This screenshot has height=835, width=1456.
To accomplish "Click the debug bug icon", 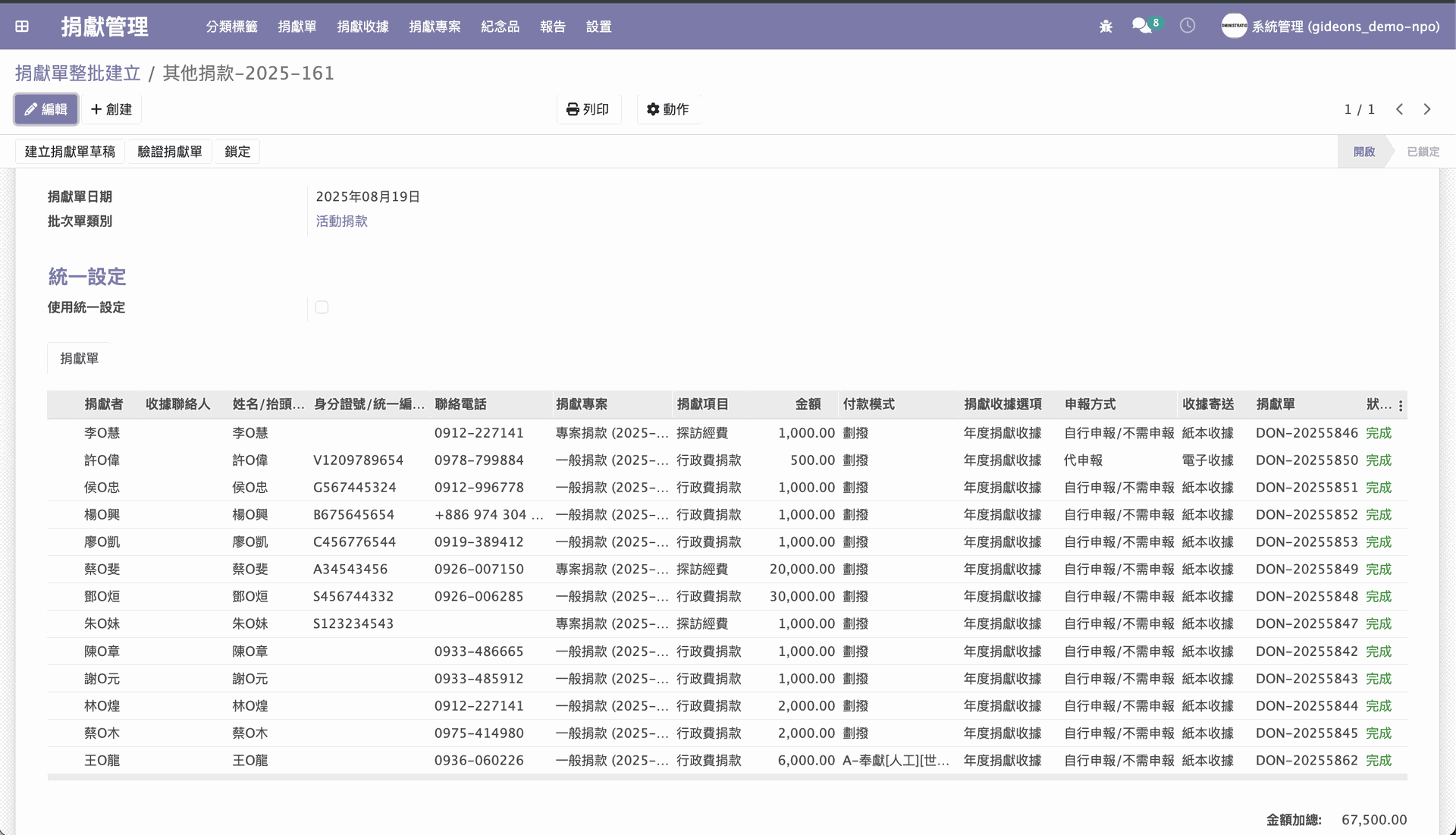I will tap(1106, 27).
